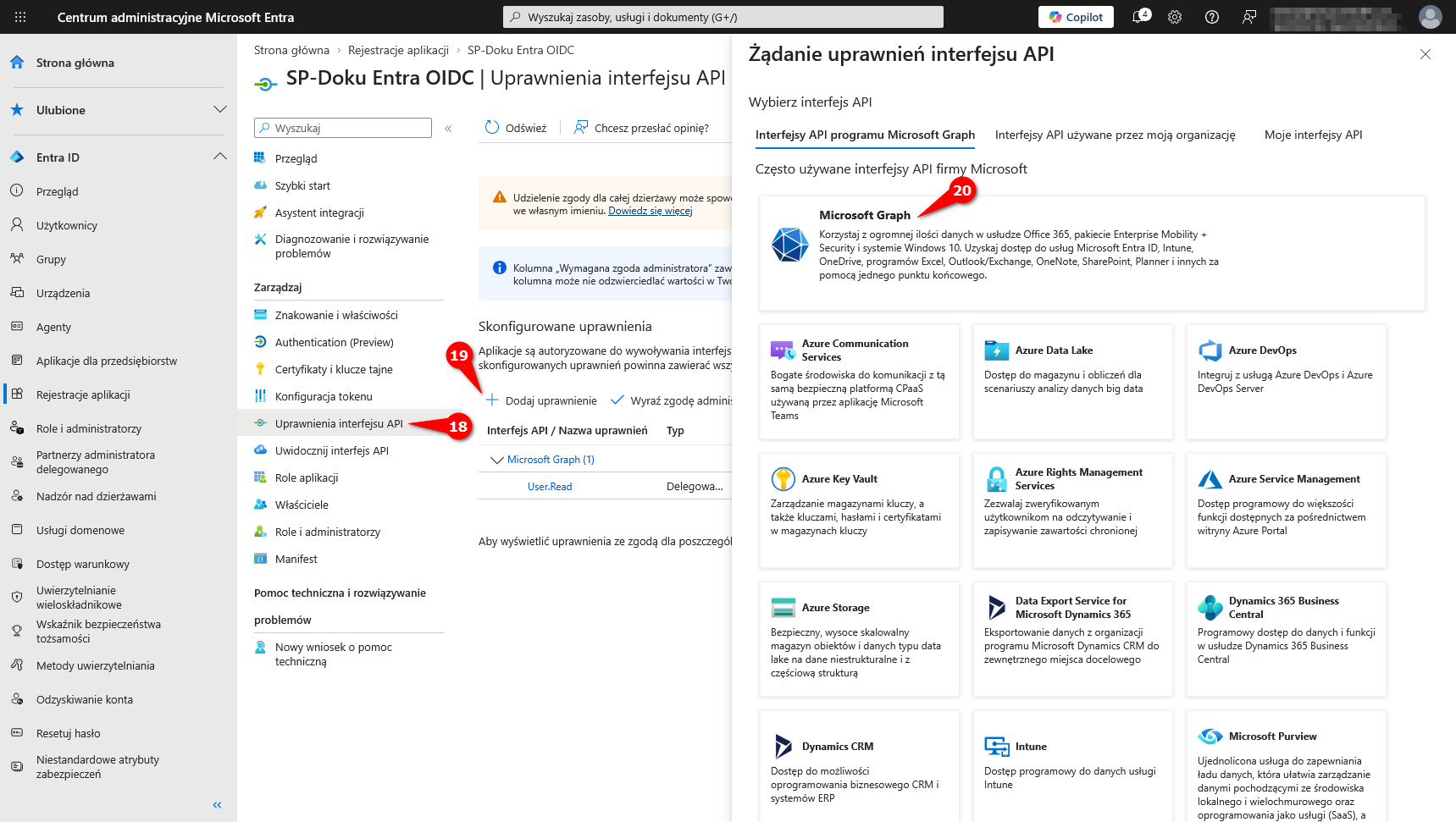Go to Rejestracje aplikacji breadcrumb

tap(398, 50)
